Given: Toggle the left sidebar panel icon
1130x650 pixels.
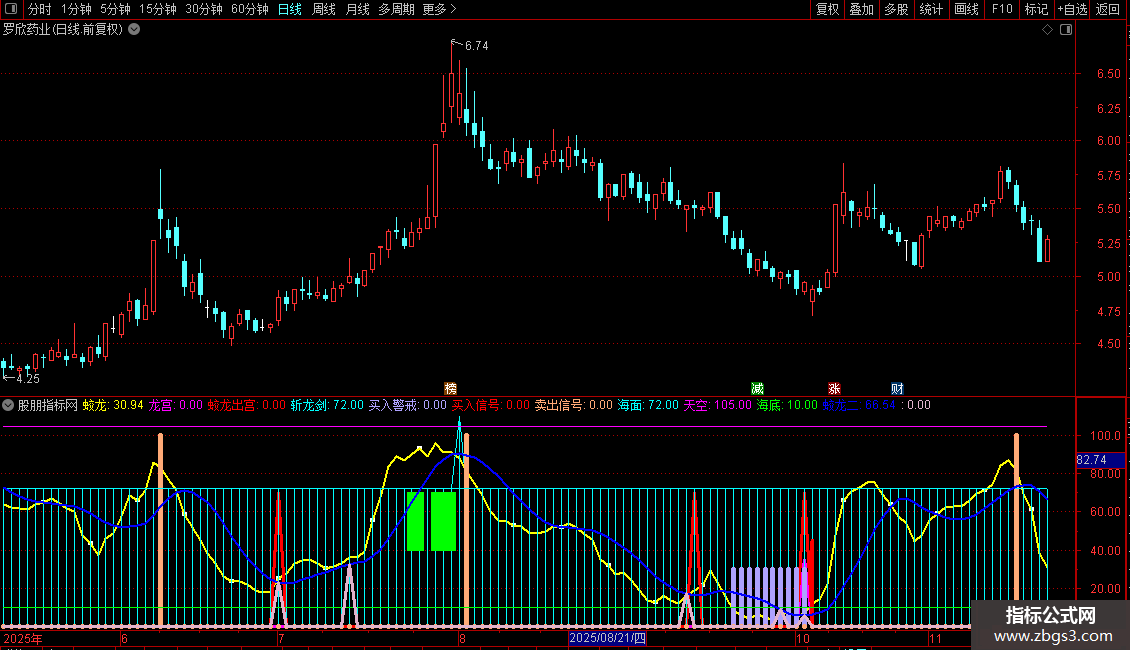Looking at the screenshot, I should [11, 9].
